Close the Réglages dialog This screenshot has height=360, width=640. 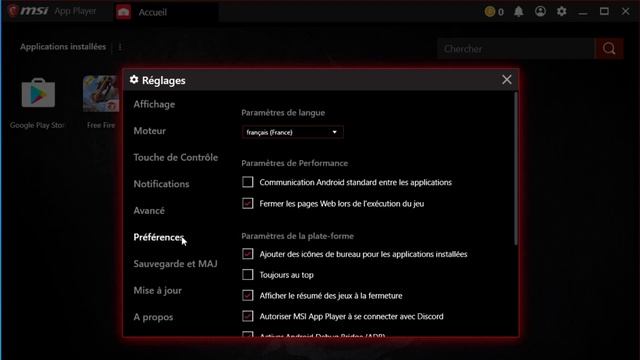click(507, 80)
